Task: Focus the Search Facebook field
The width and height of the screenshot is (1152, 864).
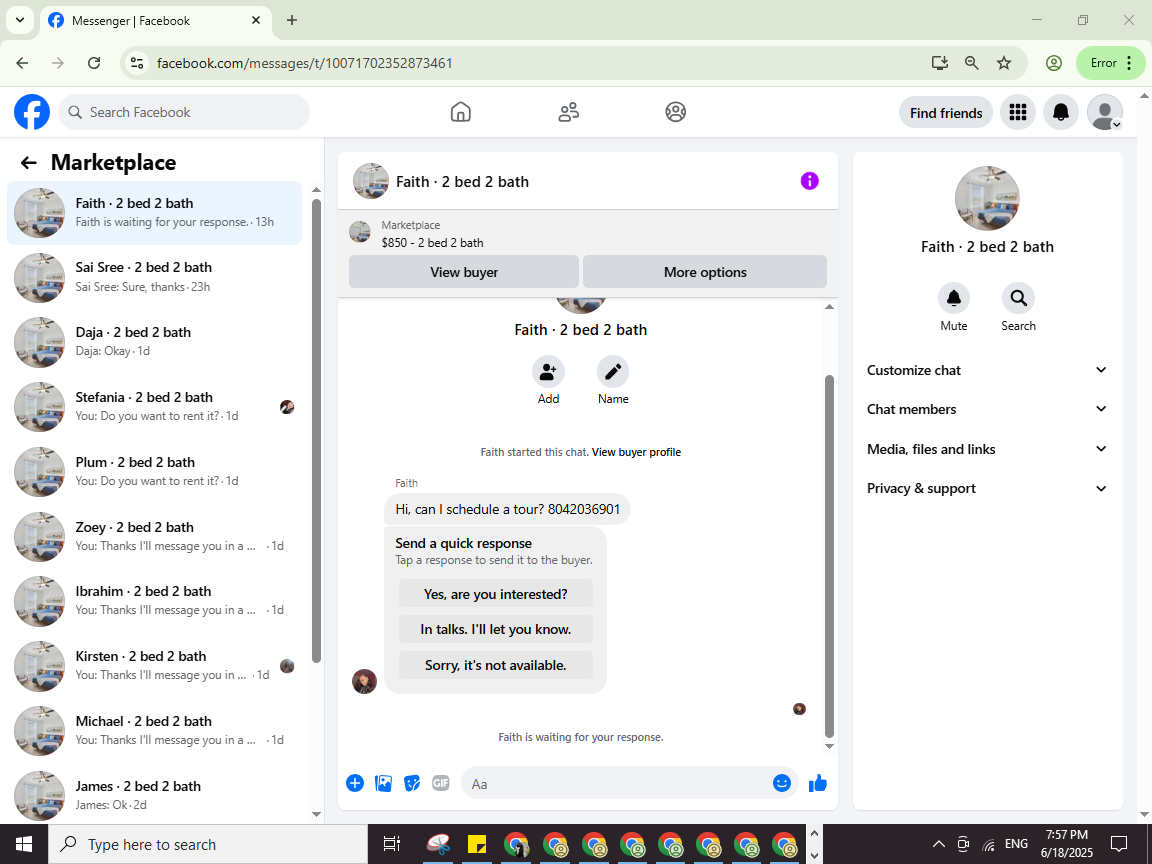Action: point(184,112)
